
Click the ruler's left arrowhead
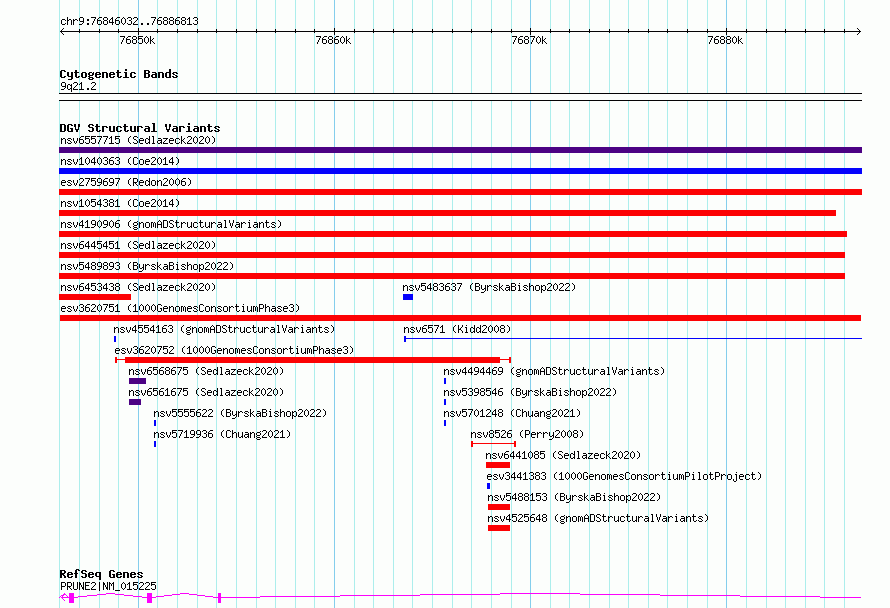[62, 32]
